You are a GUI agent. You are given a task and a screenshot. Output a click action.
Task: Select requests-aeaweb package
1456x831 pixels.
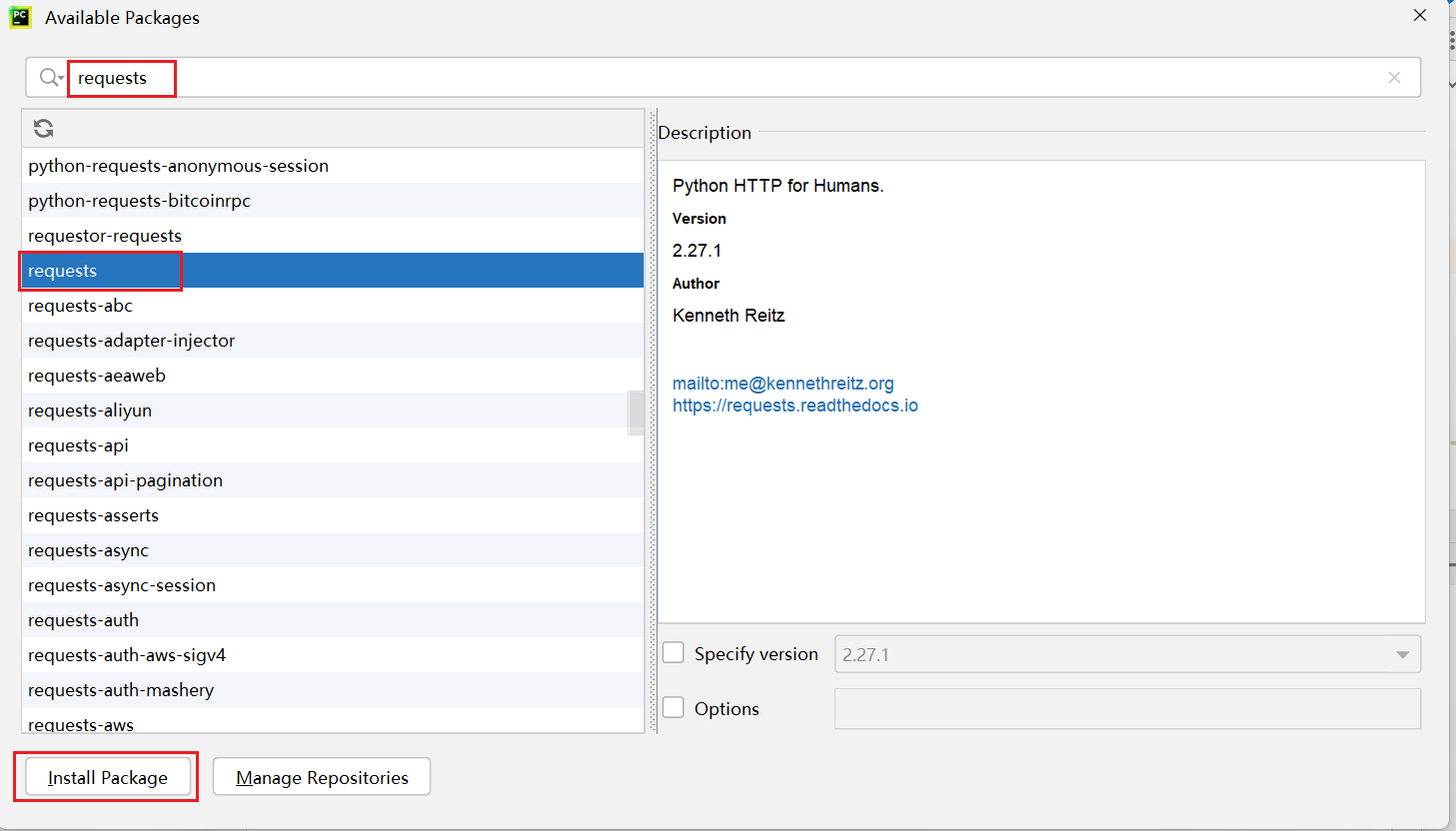click(333, 376)
